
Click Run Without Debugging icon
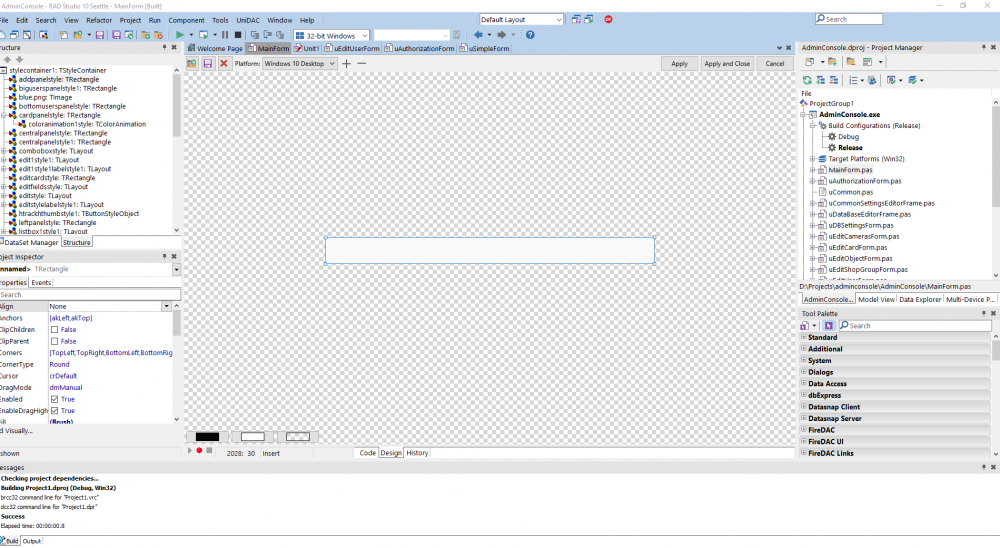click(x=203, y=35)
